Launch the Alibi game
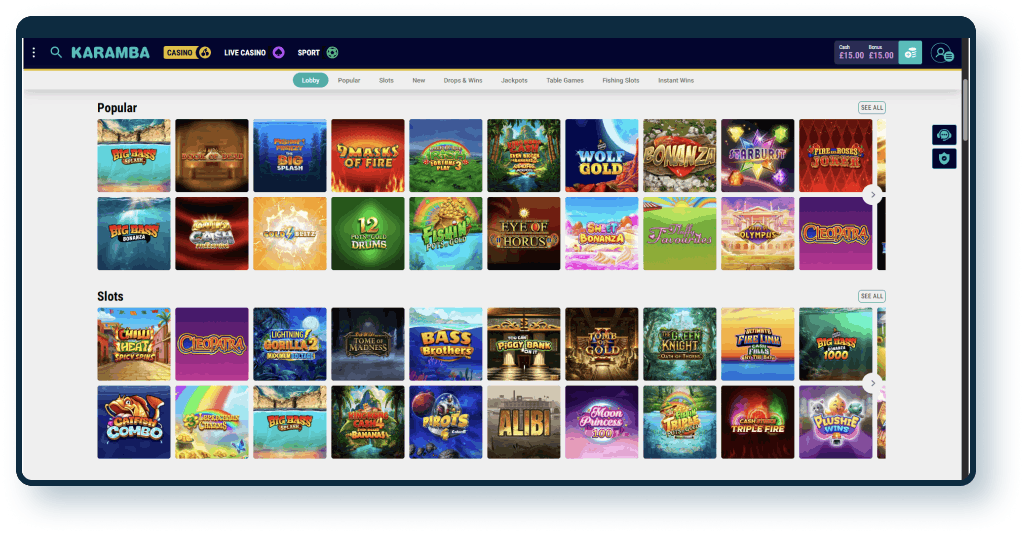 pyautogui.click(x=524, y=422)
